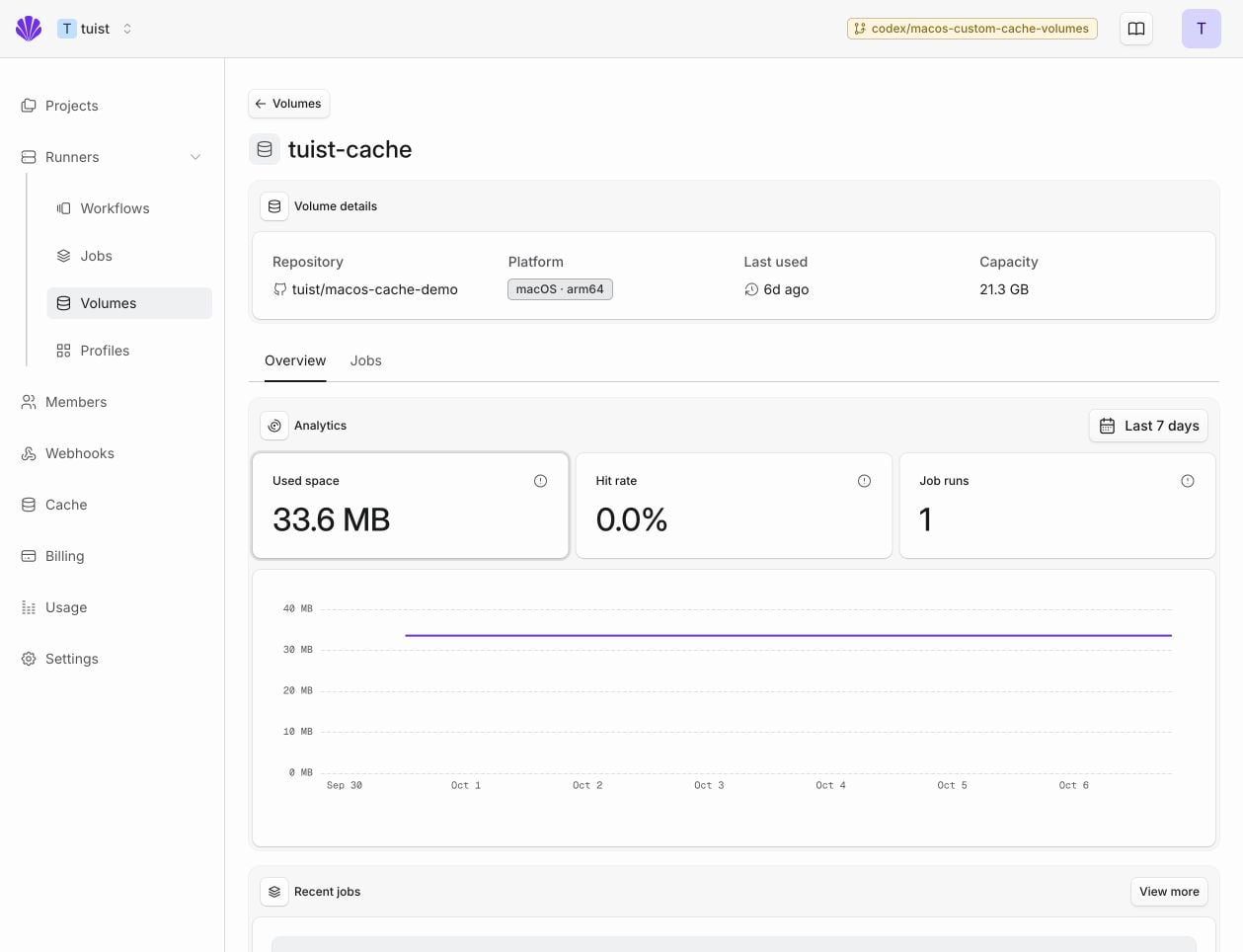This screenshot has height=952, width=1243.
Task: Click the Projects sidebar icon
Action: [29, 106]
